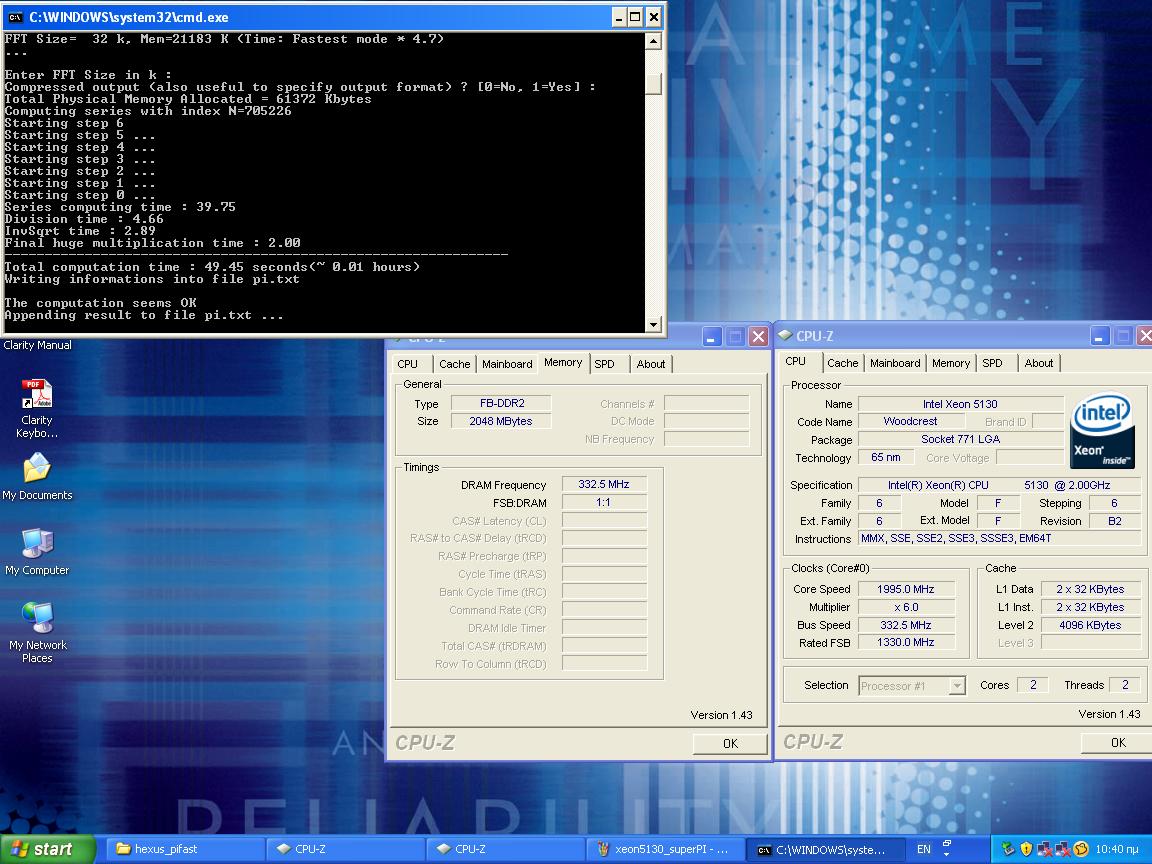Screen dimensions: 1152x864
Task: Click the Instructions MMX, SSE field
Action: tap(1000, 539)
